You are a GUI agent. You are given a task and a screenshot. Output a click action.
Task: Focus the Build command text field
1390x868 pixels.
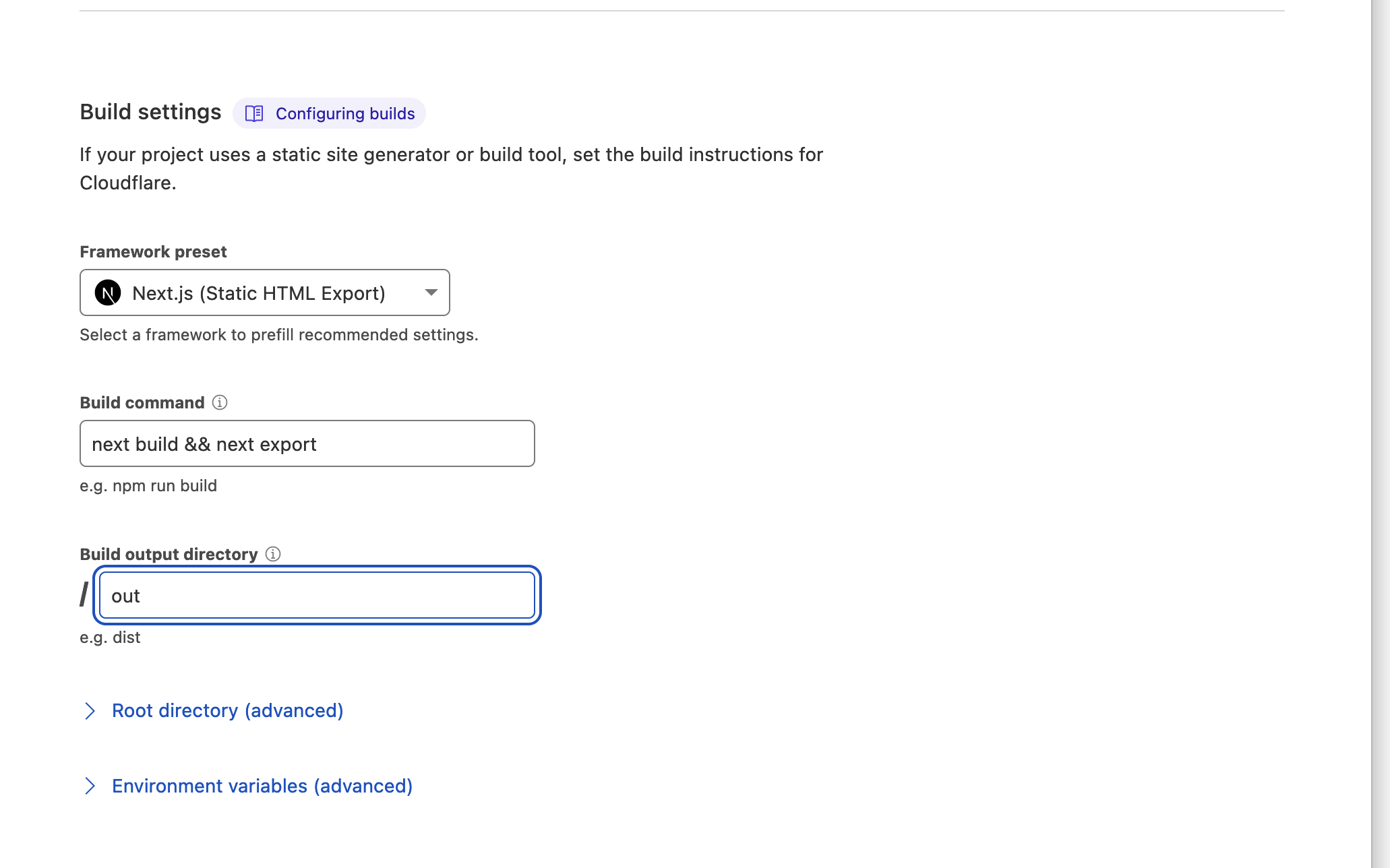(307, 444)
